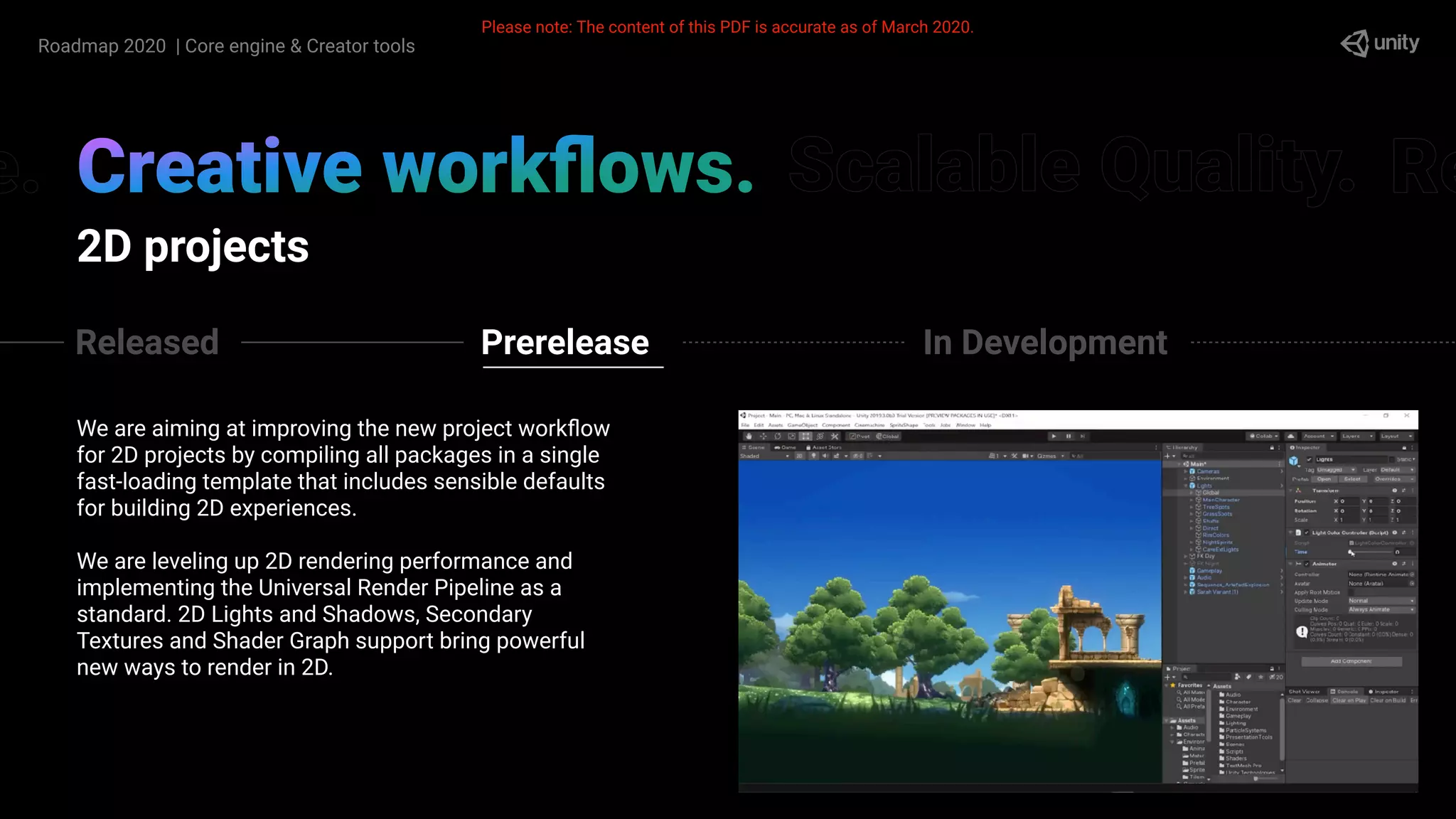
Task: Collapse the Lights node in Hierarchy
Action: coord(1186,486)
